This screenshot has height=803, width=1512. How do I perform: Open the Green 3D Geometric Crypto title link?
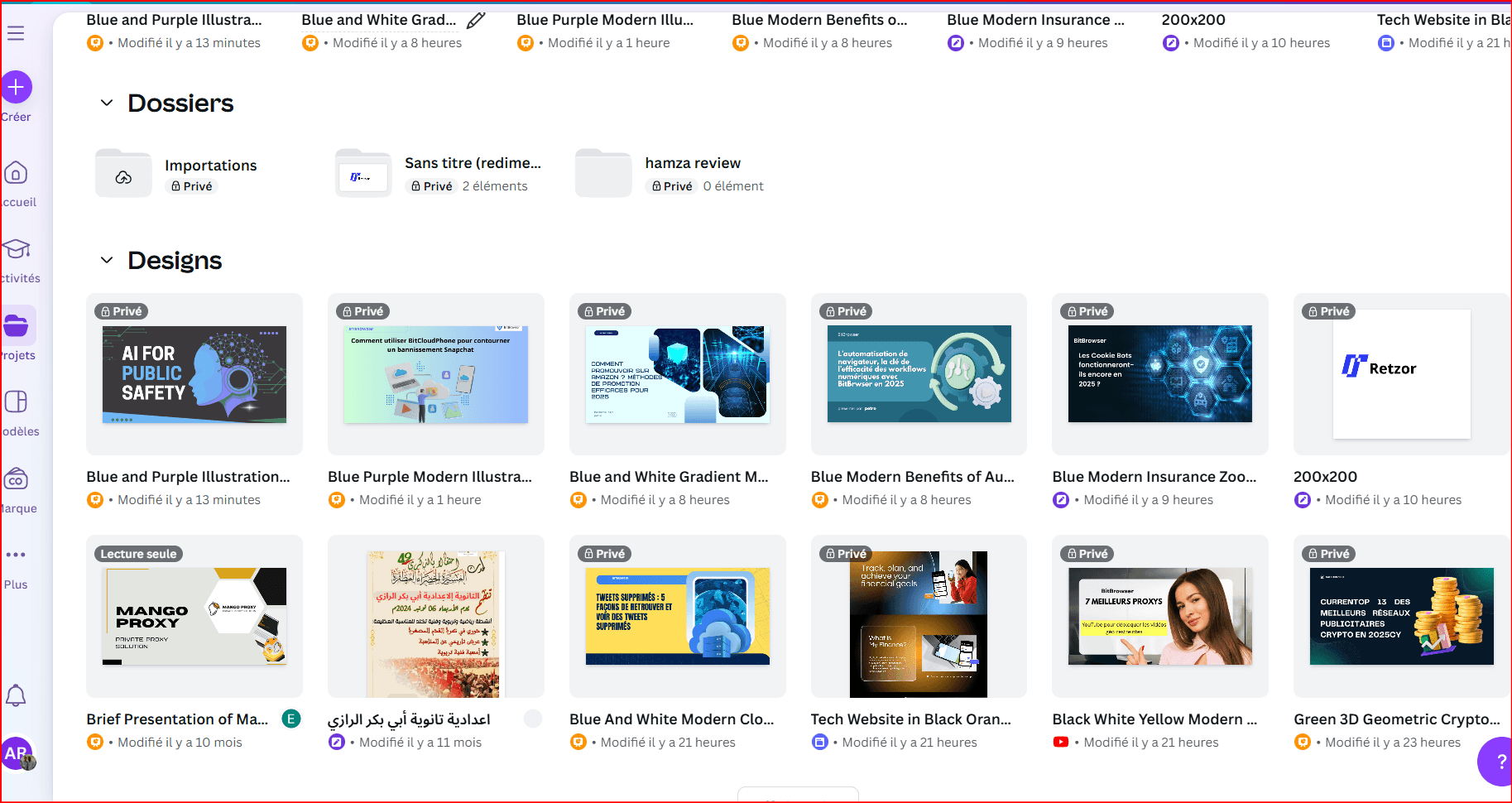[1396, 719]
